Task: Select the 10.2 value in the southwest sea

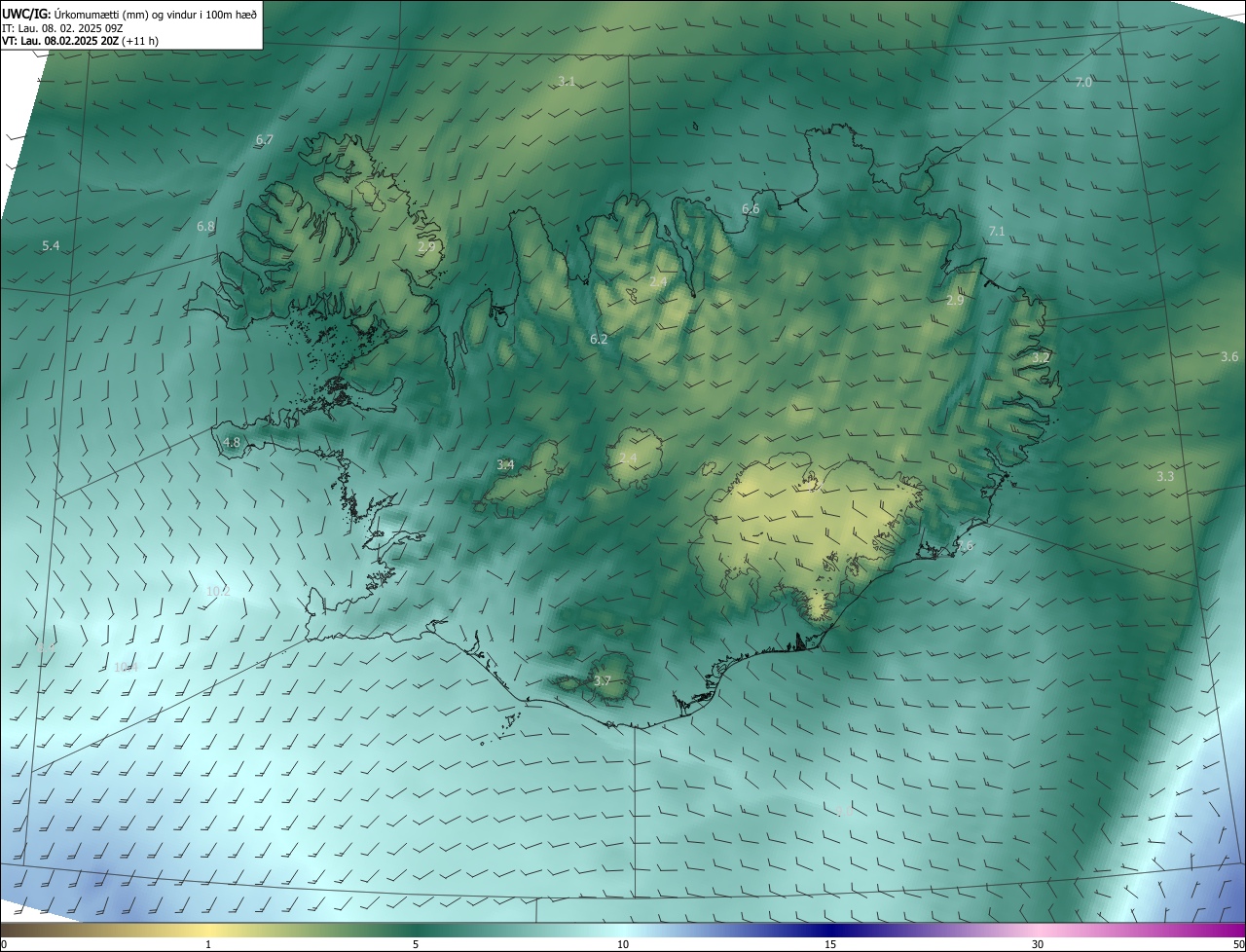Action: coord(218,591)
